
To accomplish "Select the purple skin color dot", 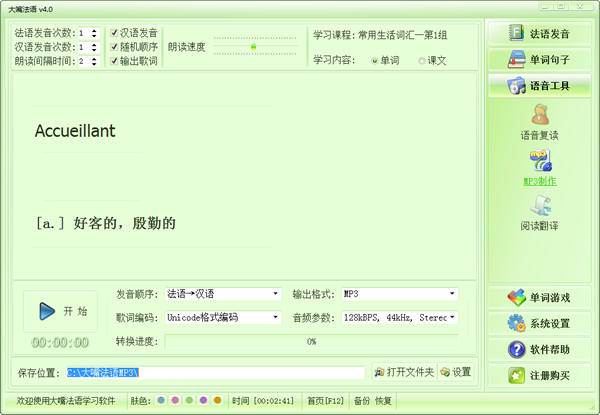I will pyautogui.click(x=204, y=400).
